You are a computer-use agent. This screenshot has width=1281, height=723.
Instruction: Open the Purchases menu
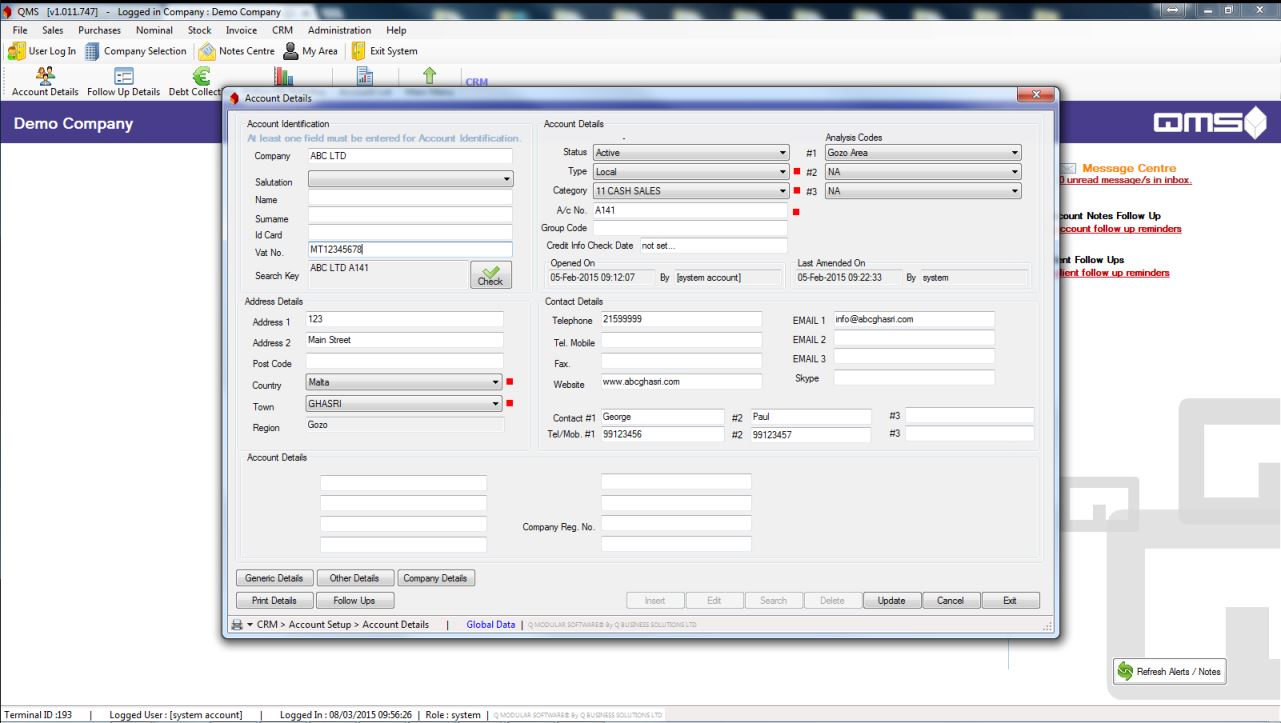[x=100, y=30]
